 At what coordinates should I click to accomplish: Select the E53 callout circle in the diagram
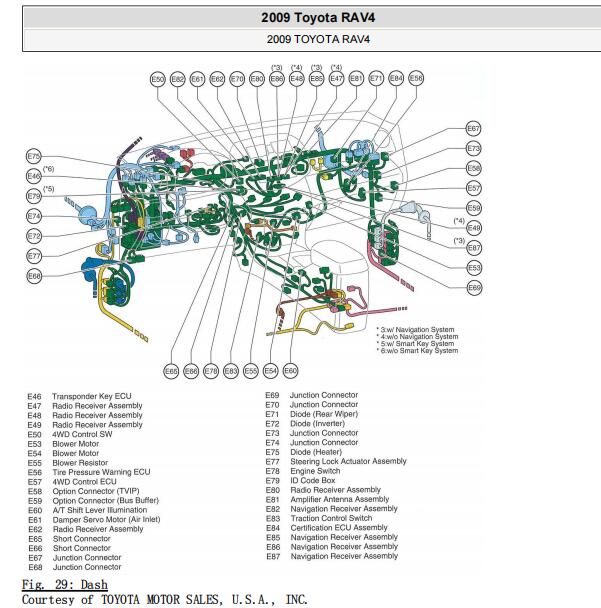[x=474, y=268]
